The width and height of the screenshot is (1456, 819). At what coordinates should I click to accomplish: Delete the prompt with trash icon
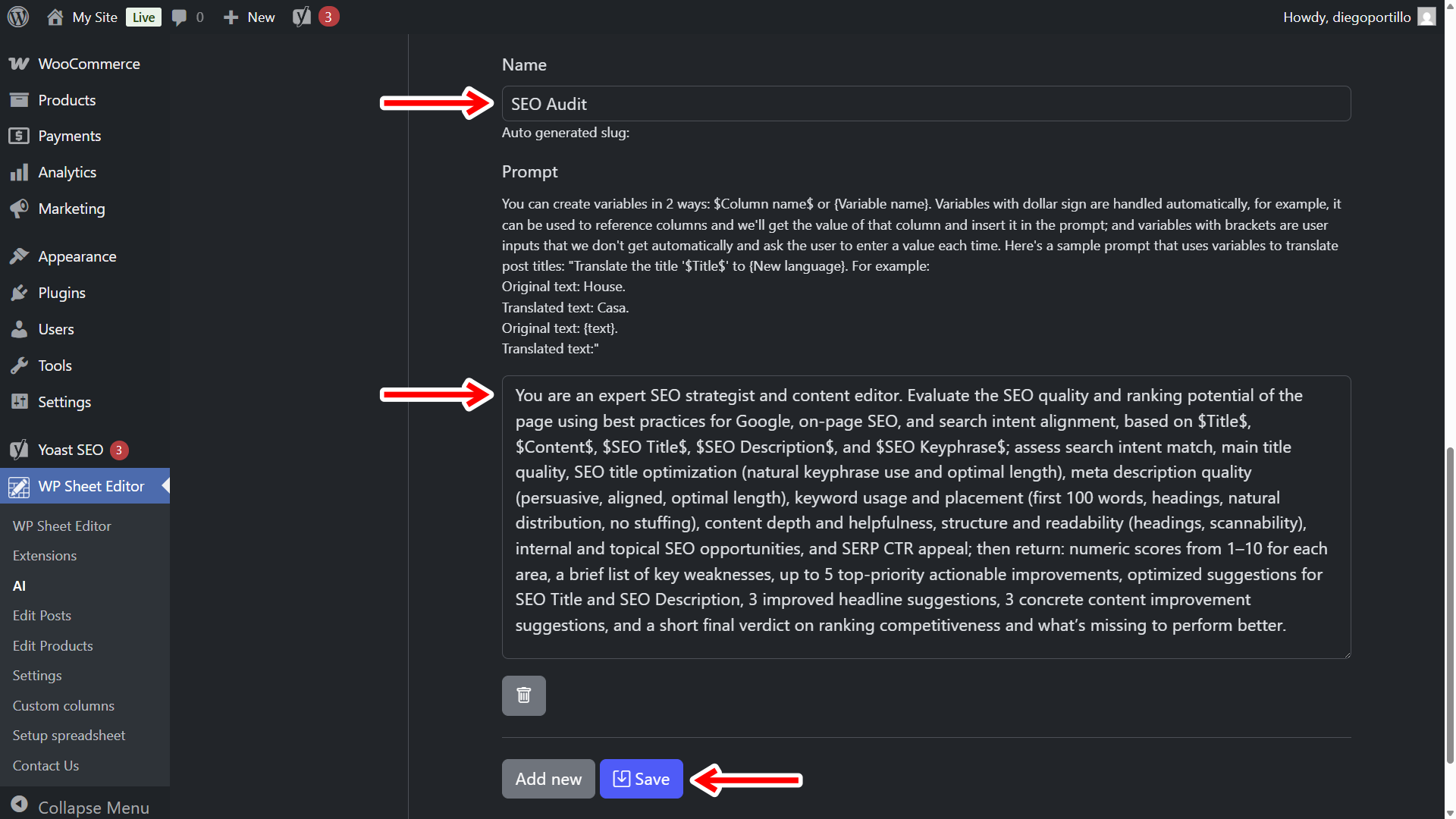click(x=523, y=695)
